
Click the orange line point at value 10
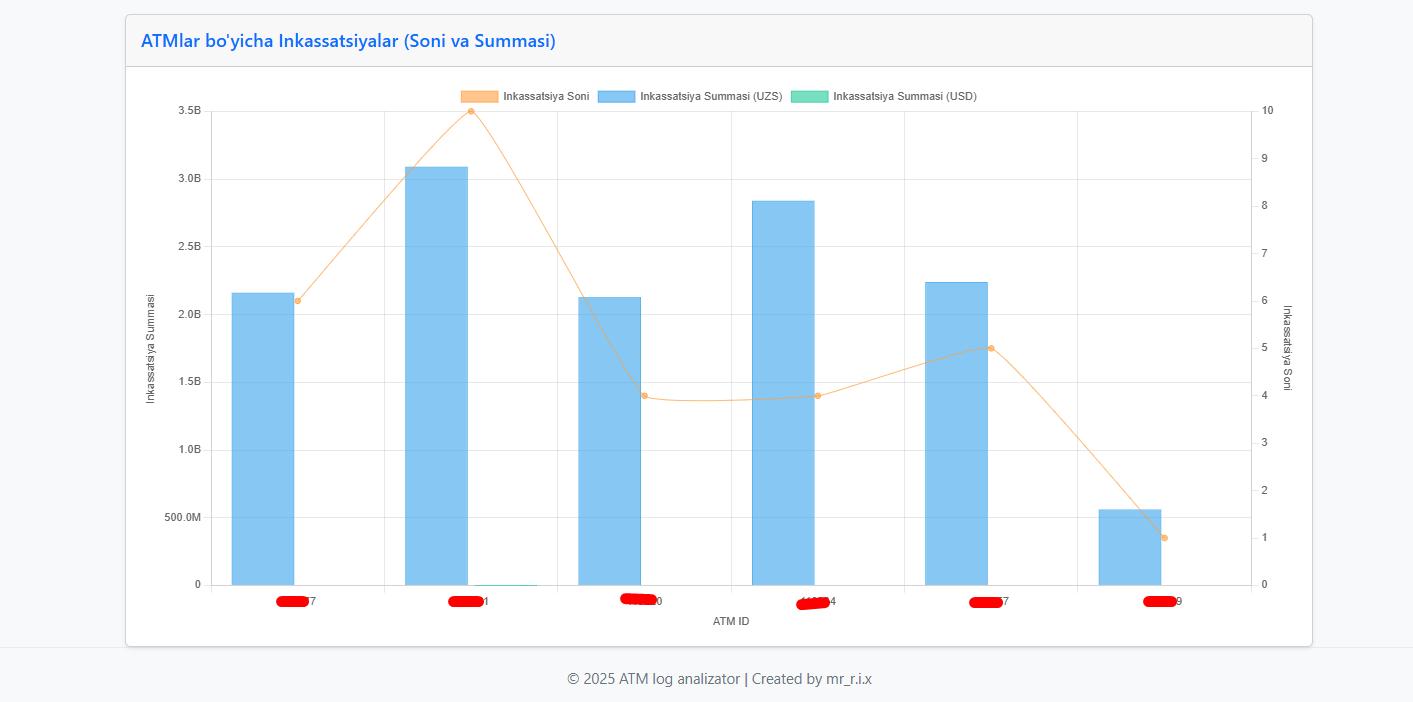tap(471, 111)
